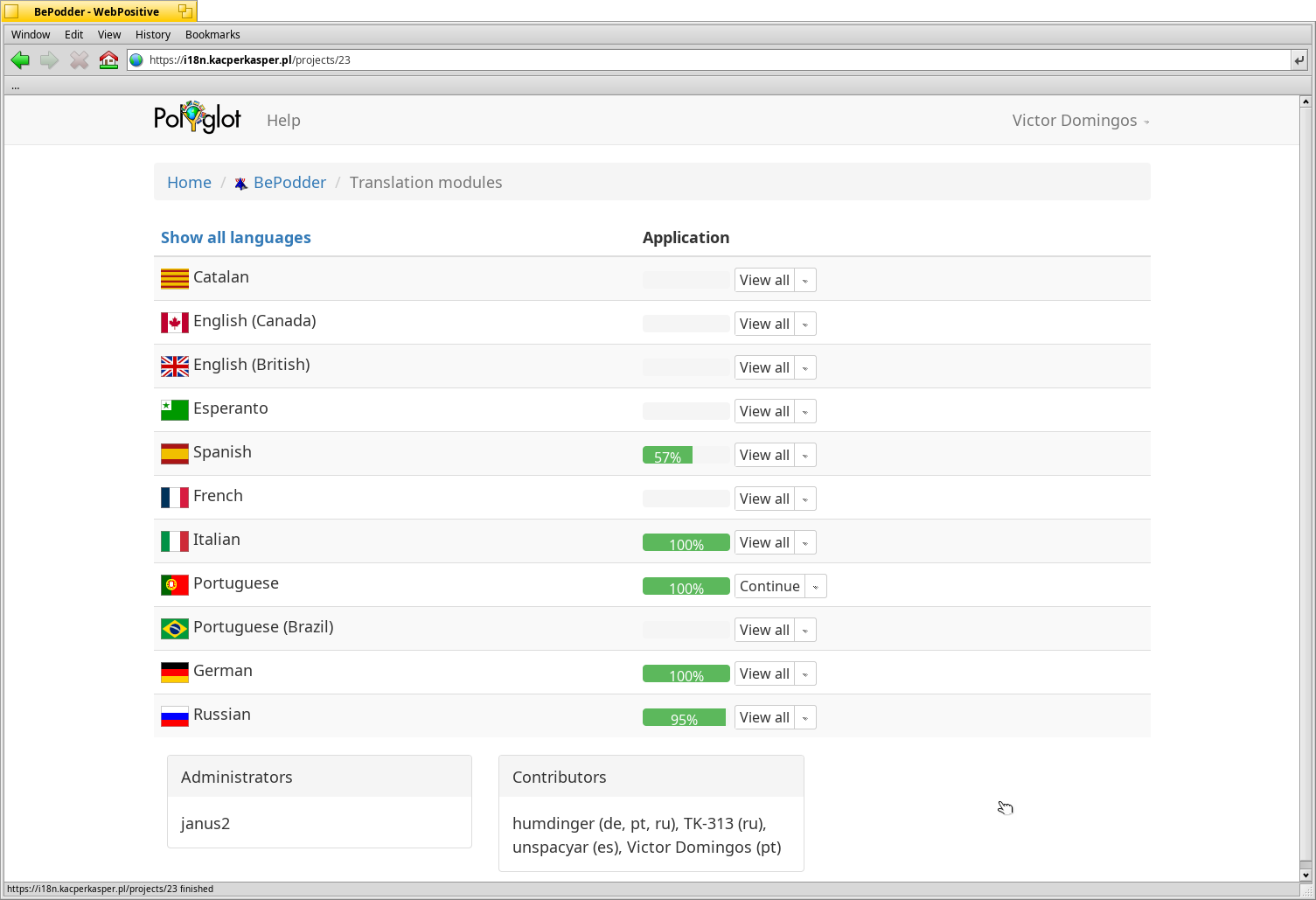Click the Contributors panel heading
The width and height of the screenshot is (1316, 900).
coord(651,777)
